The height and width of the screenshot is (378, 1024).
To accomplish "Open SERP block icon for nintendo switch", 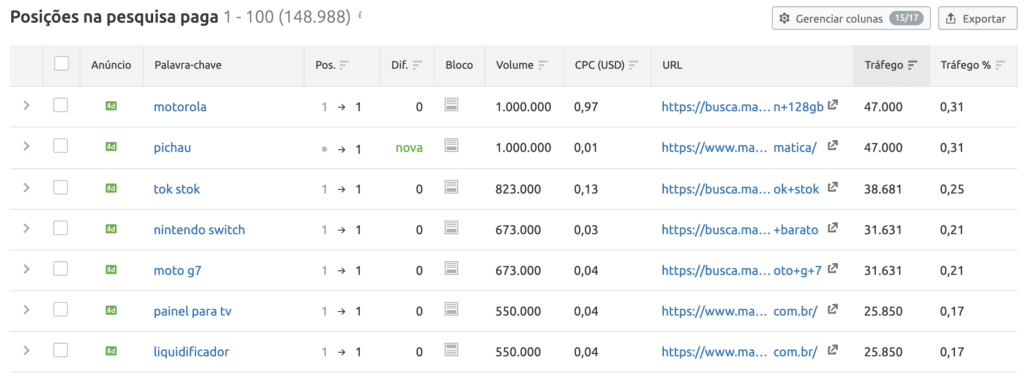I will (x=451, y=227).
